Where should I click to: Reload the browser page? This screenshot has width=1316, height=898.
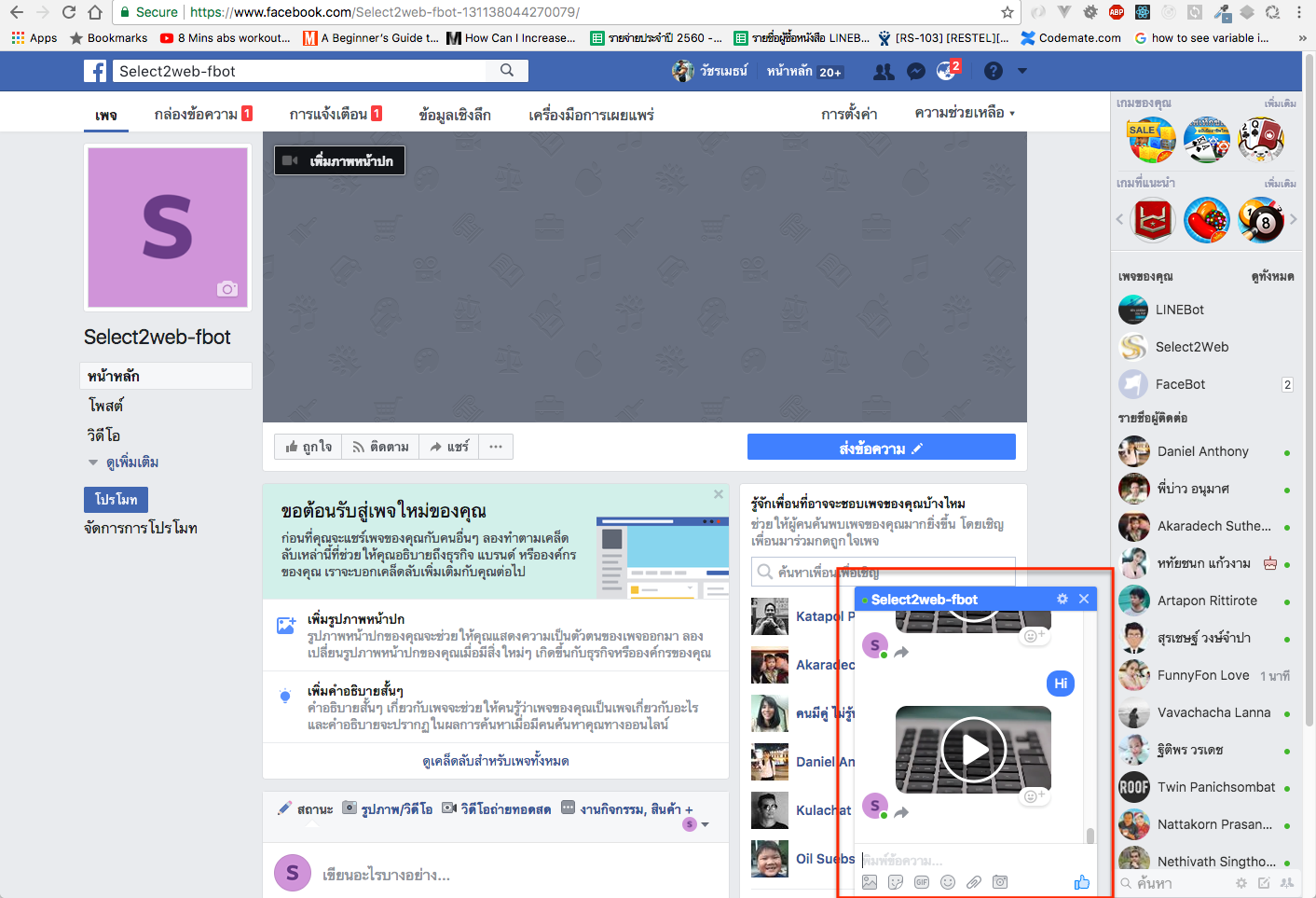click(x=68, y=12)
